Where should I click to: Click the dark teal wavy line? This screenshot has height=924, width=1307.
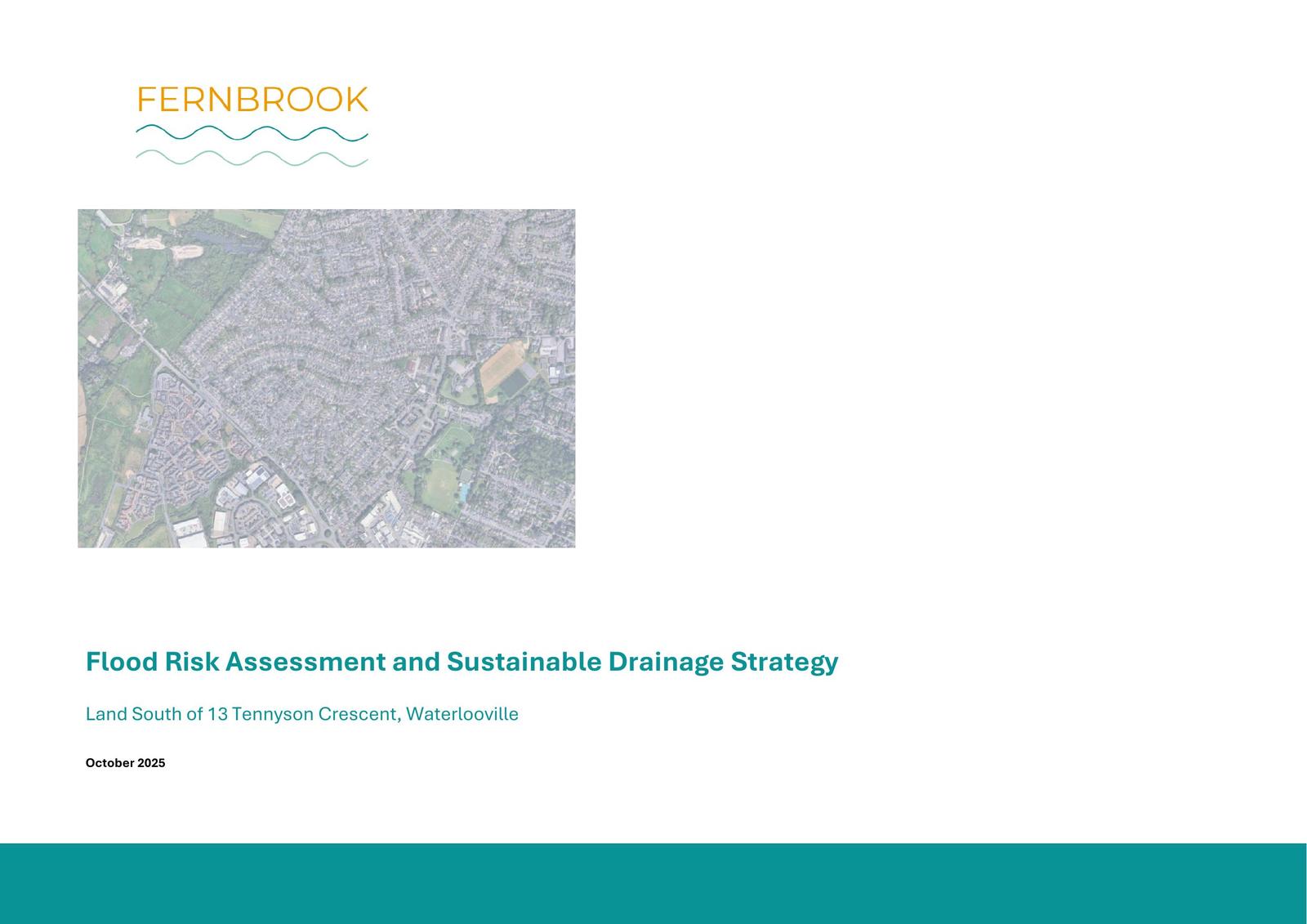coord(252,133)
